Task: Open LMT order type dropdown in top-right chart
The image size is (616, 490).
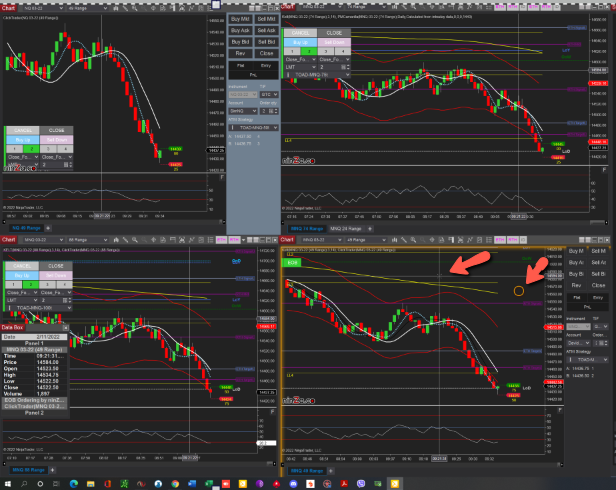Action: pyautogui.click(x=300, y=67)
